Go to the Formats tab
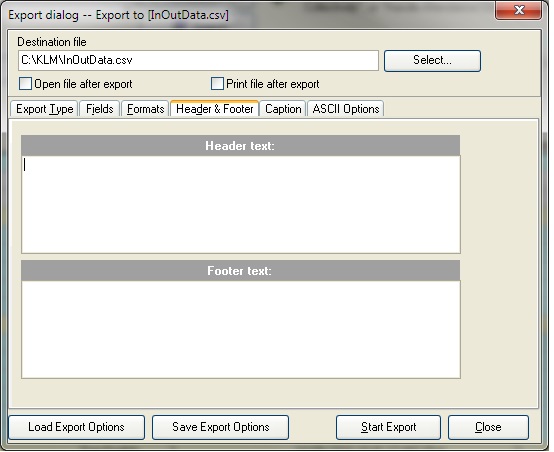 click(x=146, y=109)
